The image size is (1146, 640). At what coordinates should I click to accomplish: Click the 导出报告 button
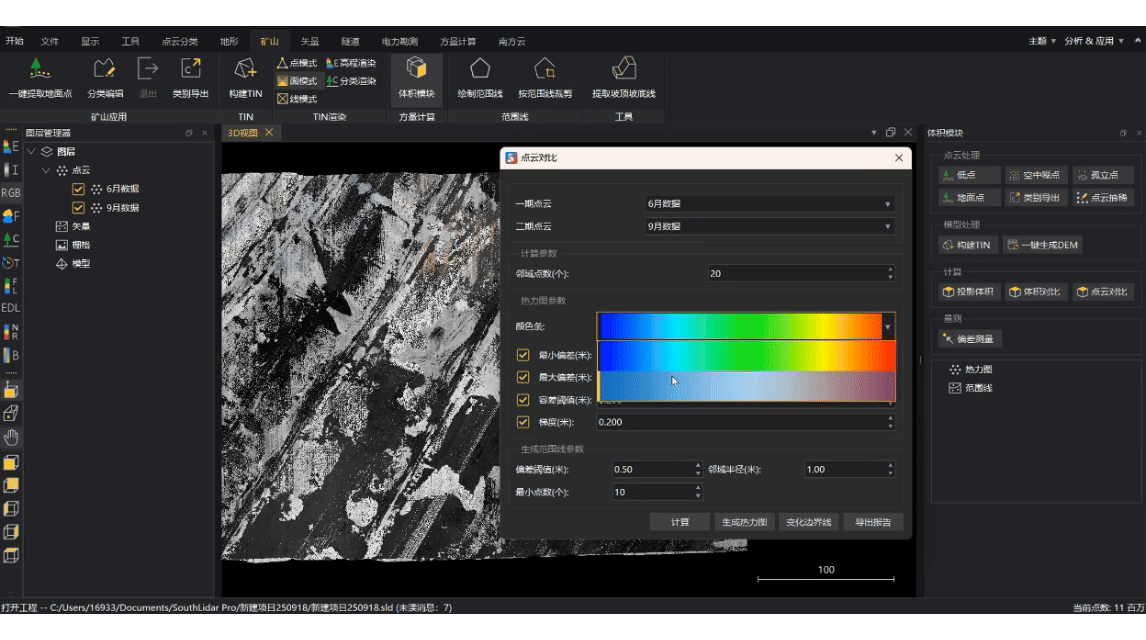[873, 522]
